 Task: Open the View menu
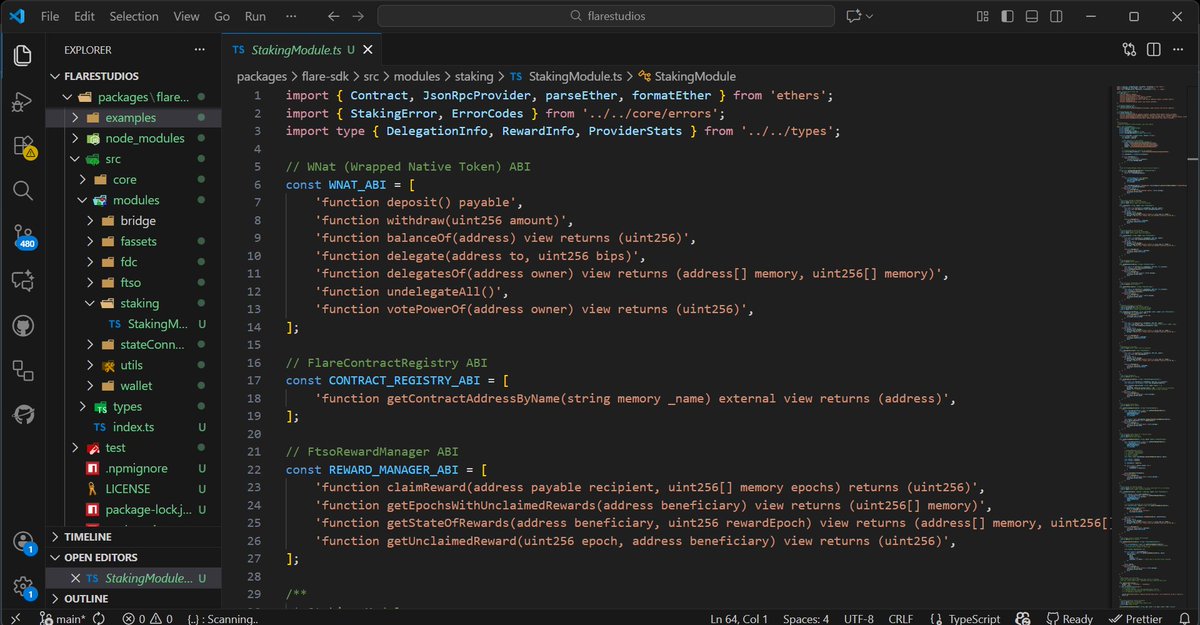click(186, 16)
